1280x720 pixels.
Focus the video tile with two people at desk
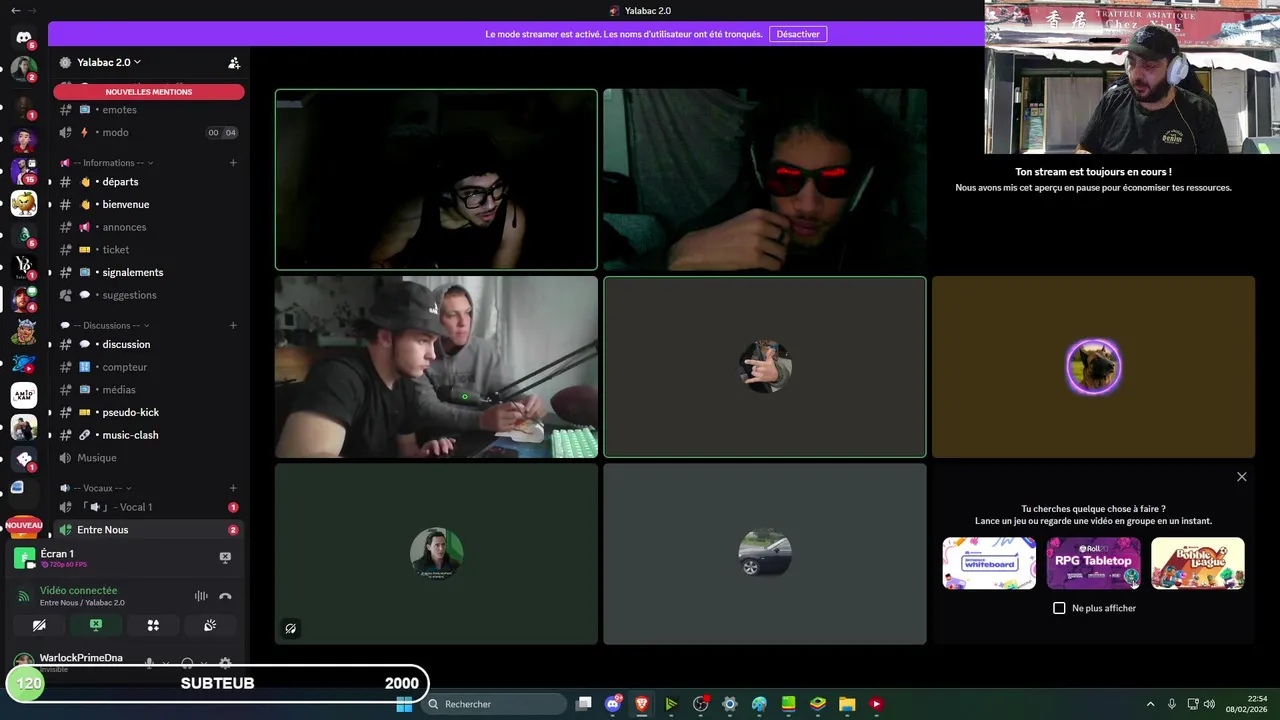pos(436,367)
